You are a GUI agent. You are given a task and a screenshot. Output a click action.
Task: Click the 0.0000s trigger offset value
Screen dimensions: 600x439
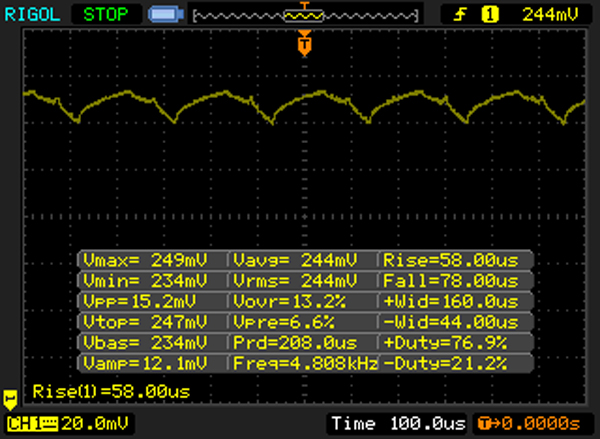541,424
